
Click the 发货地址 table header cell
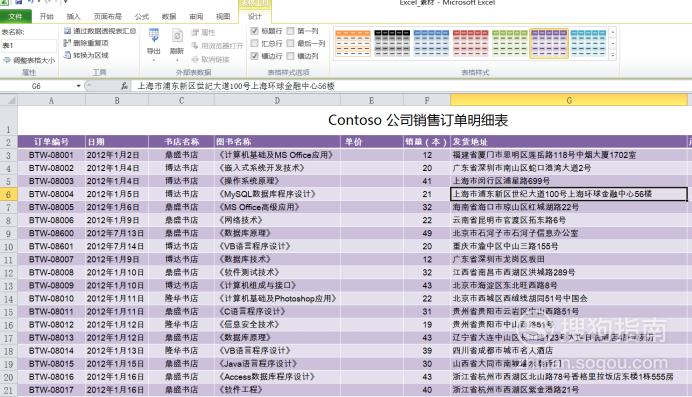click(569, 142)
